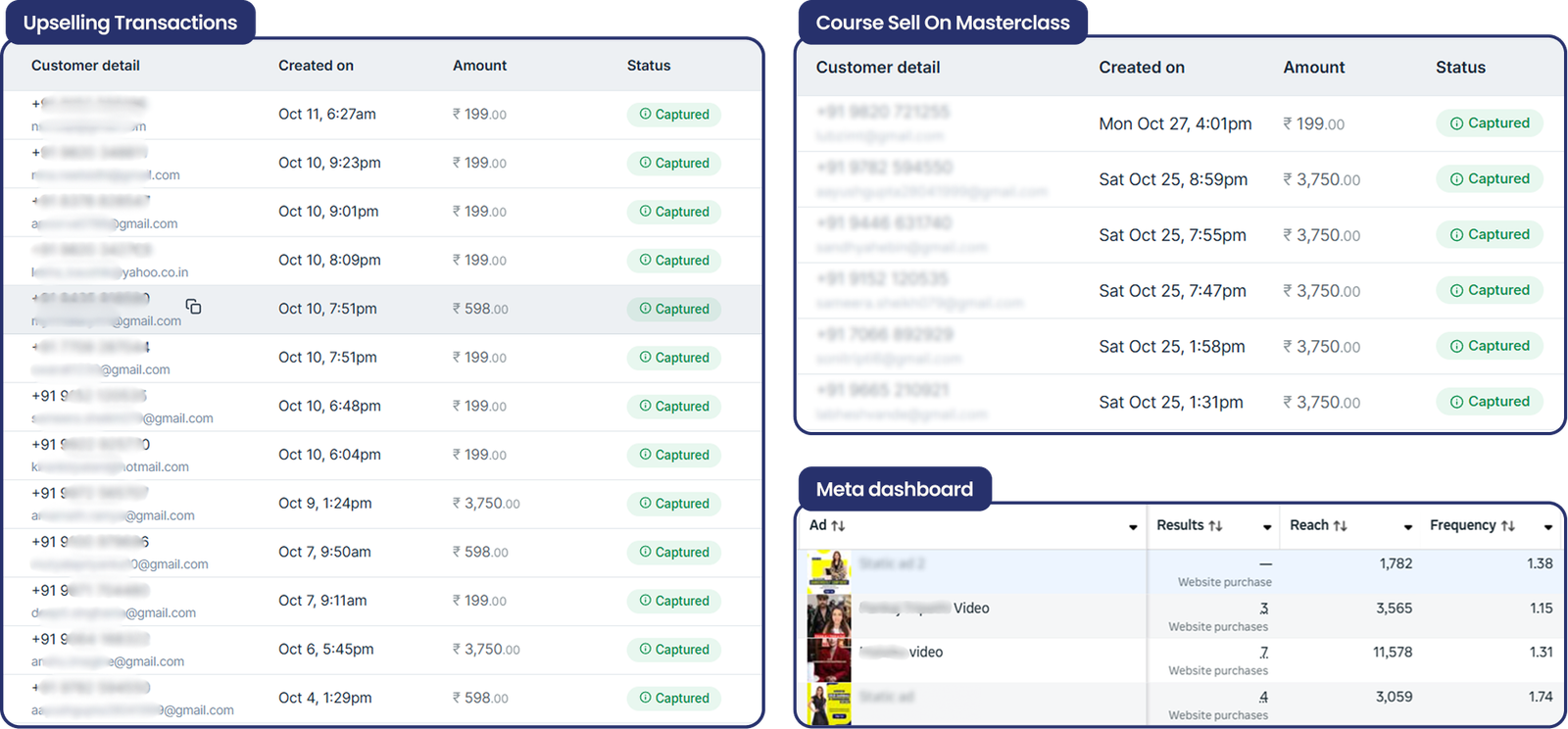Click the Reach column sort arrows

click(x=1340, y=526)
